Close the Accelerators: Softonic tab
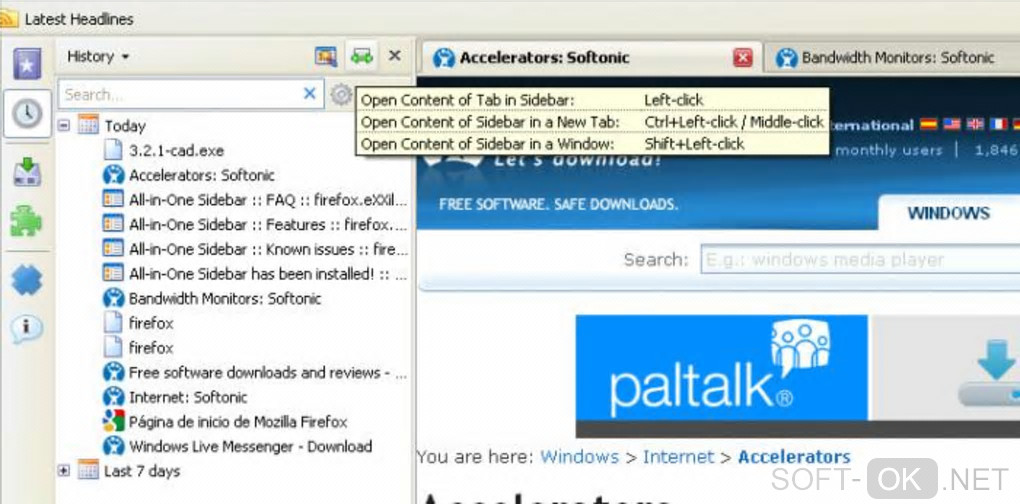This screenshot has width=1020, height=504. pyautogui.click(x=742, y=58)
